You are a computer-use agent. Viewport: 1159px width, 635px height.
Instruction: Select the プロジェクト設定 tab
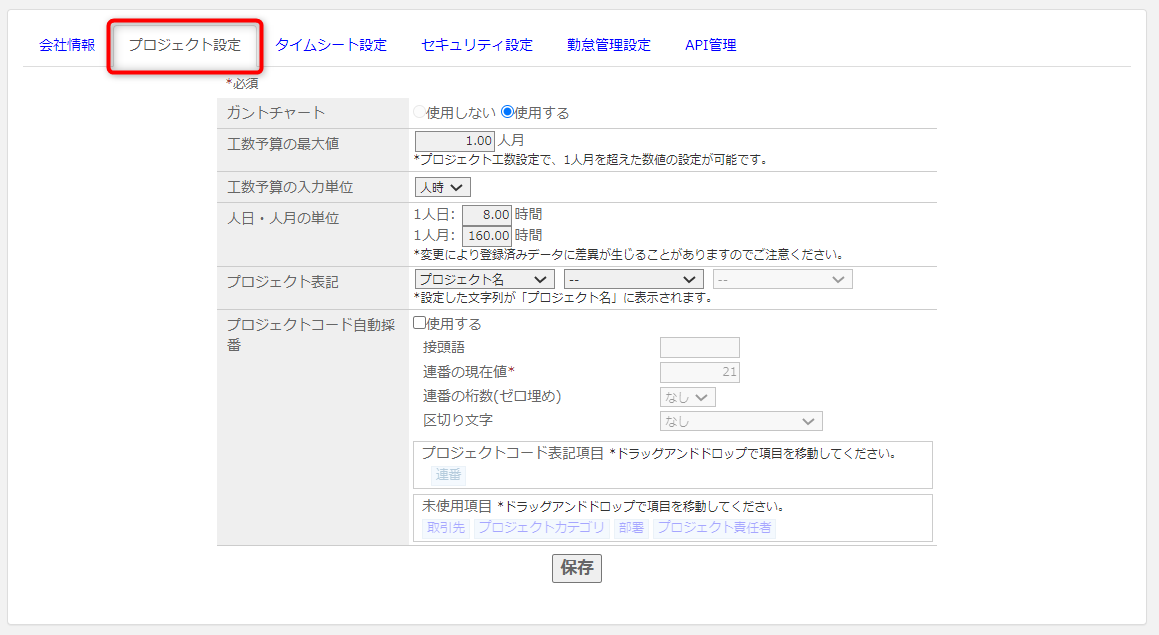(185, 45)
